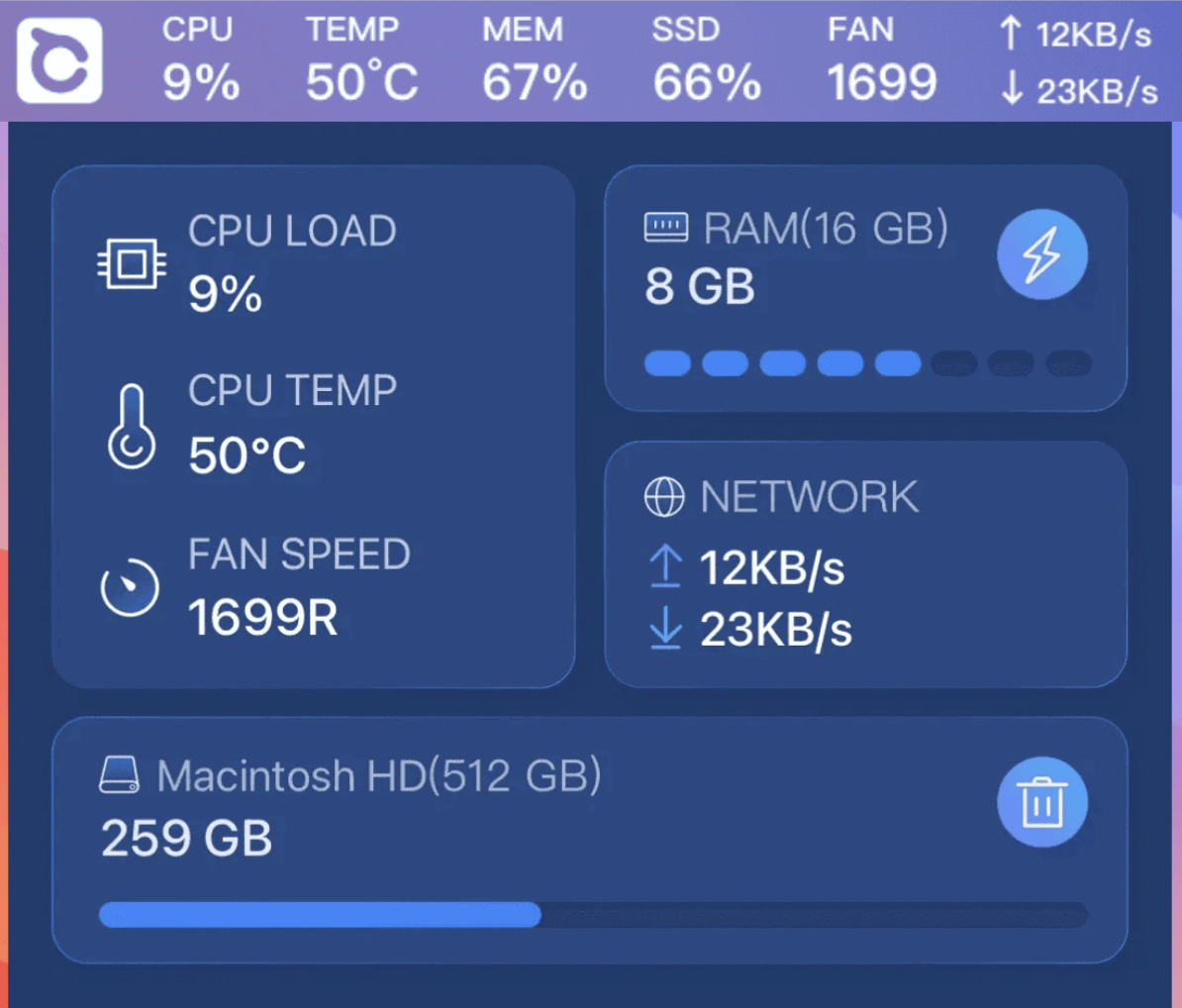Select the FAN SPEED gauge icon
1182x1008 pixels.
pos(129,586)
